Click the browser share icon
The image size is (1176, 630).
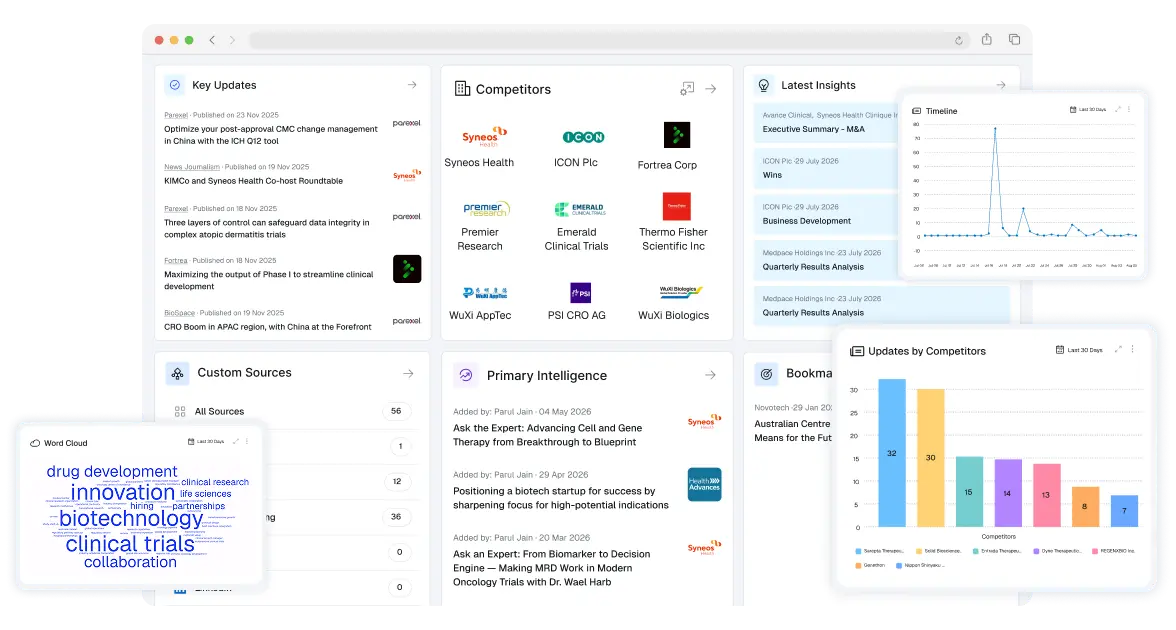pos(987,39)
